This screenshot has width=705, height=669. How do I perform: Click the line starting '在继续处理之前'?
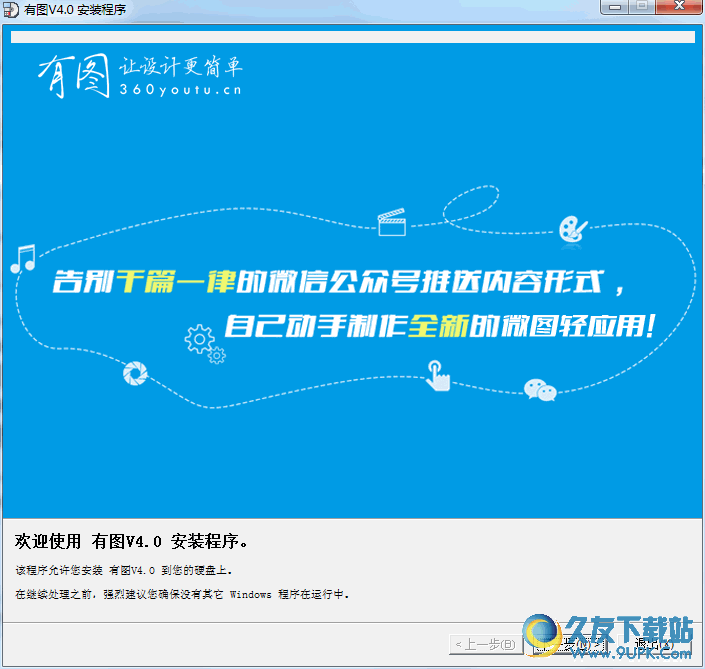[x=182, y=594]
